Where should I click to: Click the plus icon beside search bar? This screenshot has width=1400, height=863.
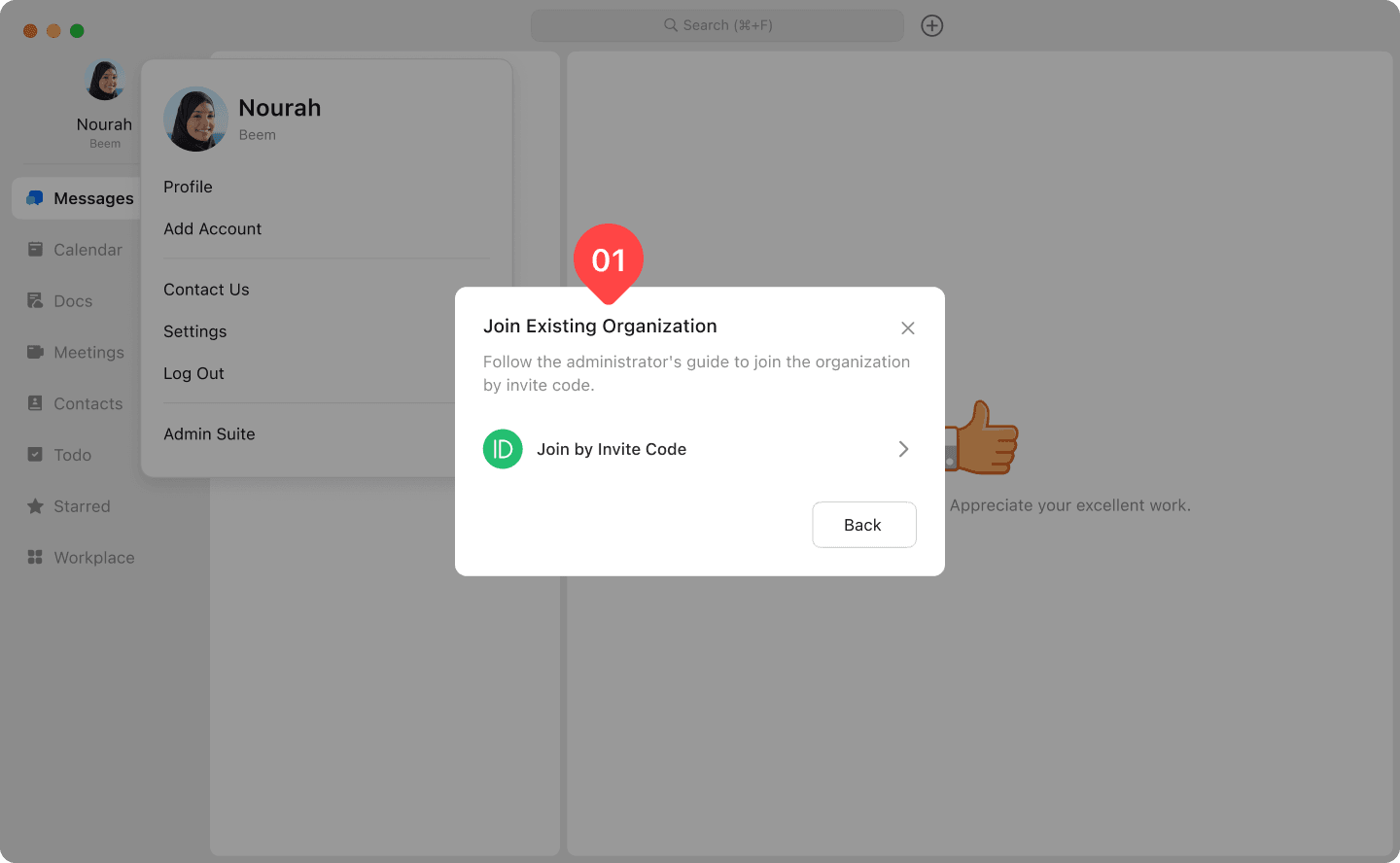pyautogui.click(x=931, y=26)
